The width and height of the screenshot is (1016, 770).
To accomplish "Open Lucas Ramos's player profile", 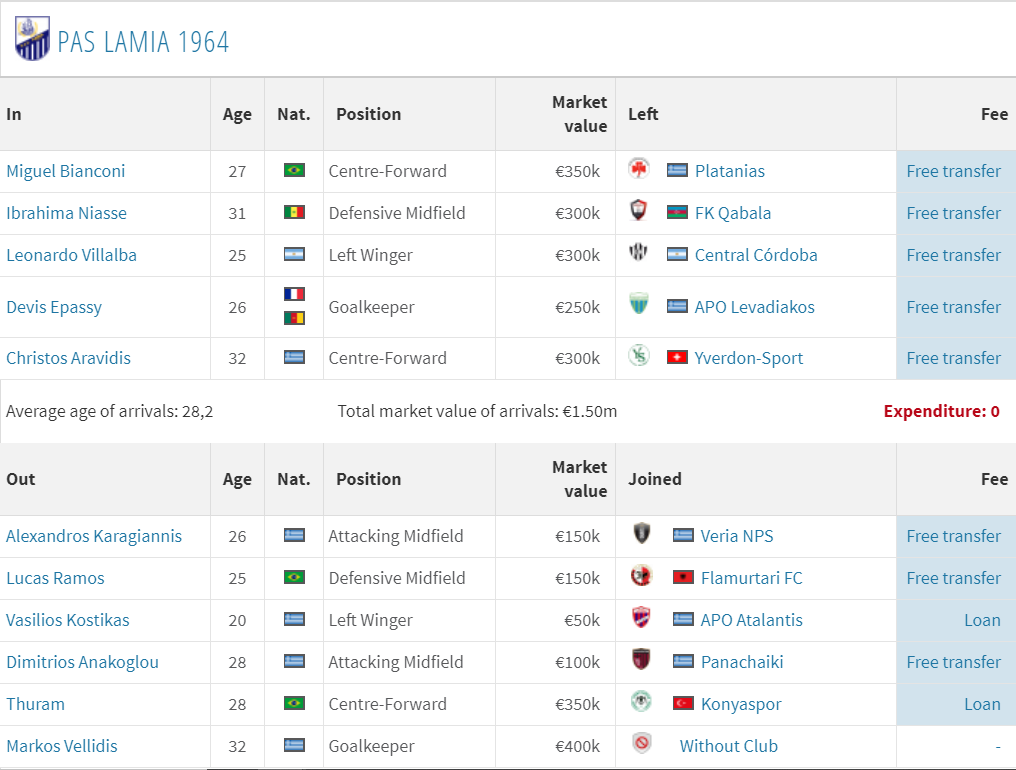I will click(56, 578).
